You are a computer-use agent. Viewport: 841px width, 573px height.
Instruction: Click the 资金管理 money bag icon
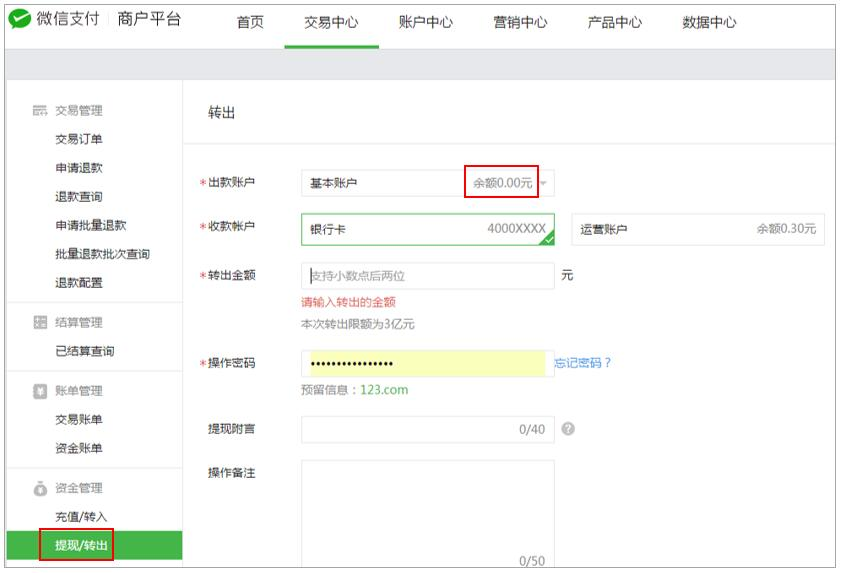click(40, 489)
